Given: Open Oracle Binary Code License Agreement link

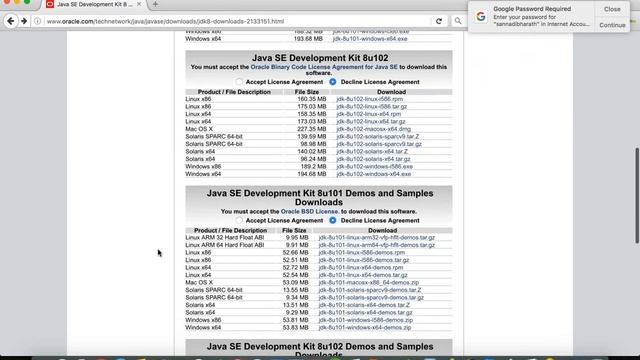Looking at the screenshot, I should [x=324, y=67].
